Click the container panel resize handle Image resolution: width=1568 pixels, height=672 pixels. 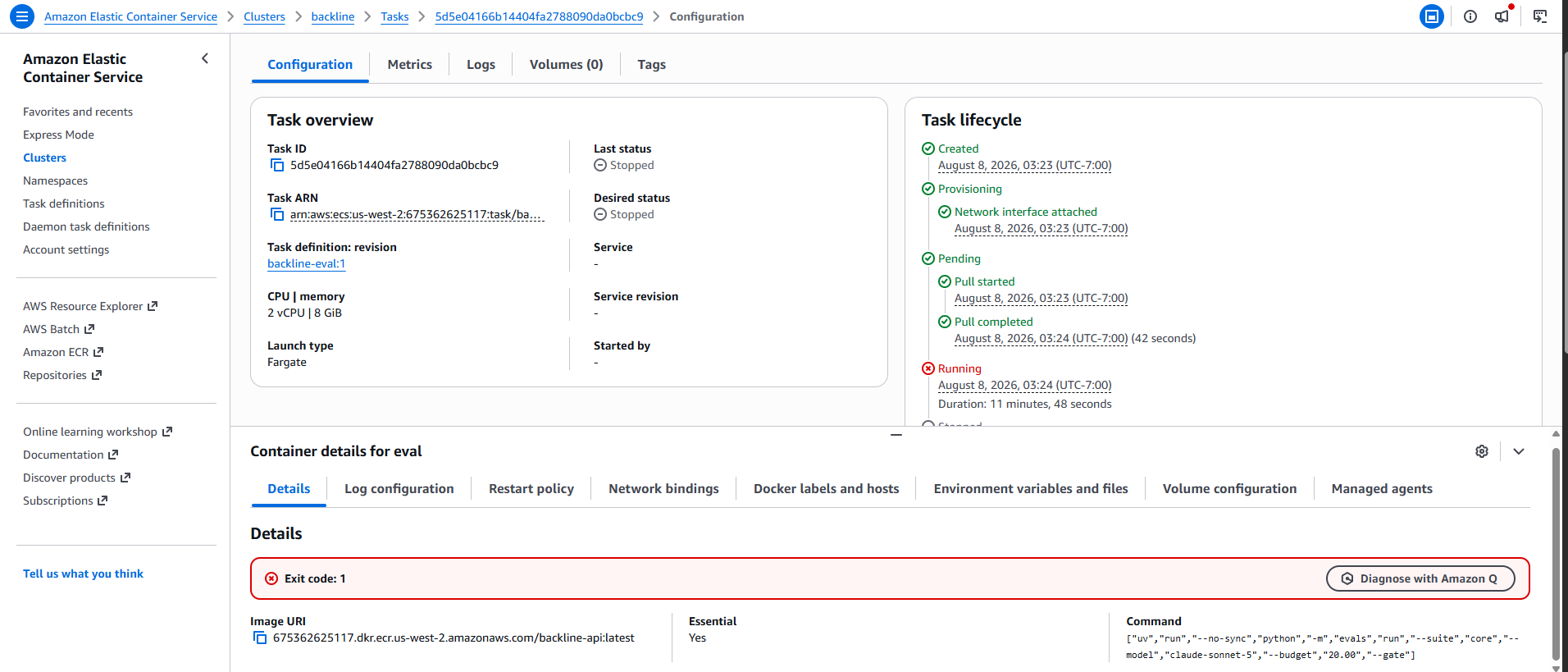(x=896, y=435)
